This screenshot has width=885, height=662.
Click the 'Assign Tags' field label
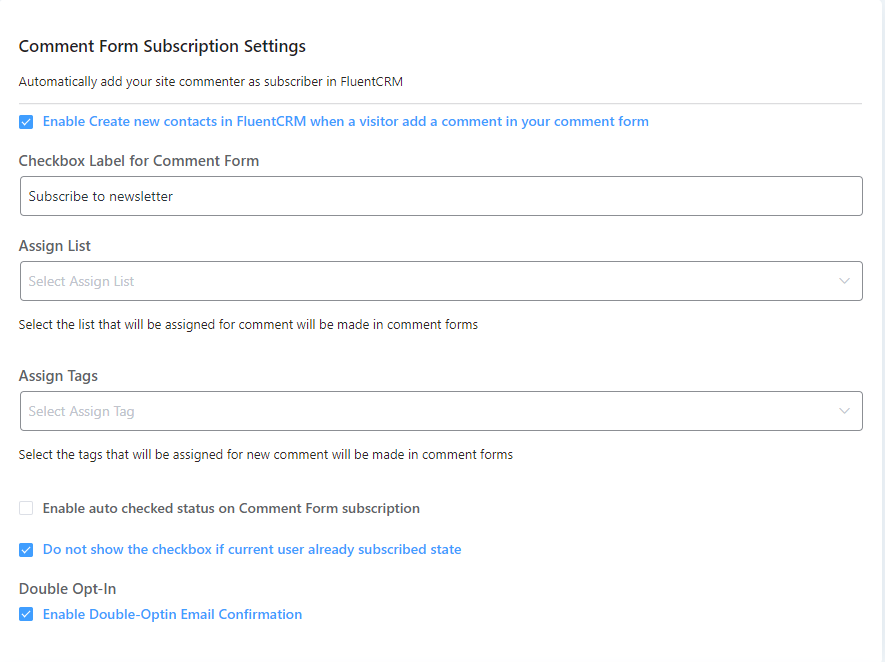[58, 376]
